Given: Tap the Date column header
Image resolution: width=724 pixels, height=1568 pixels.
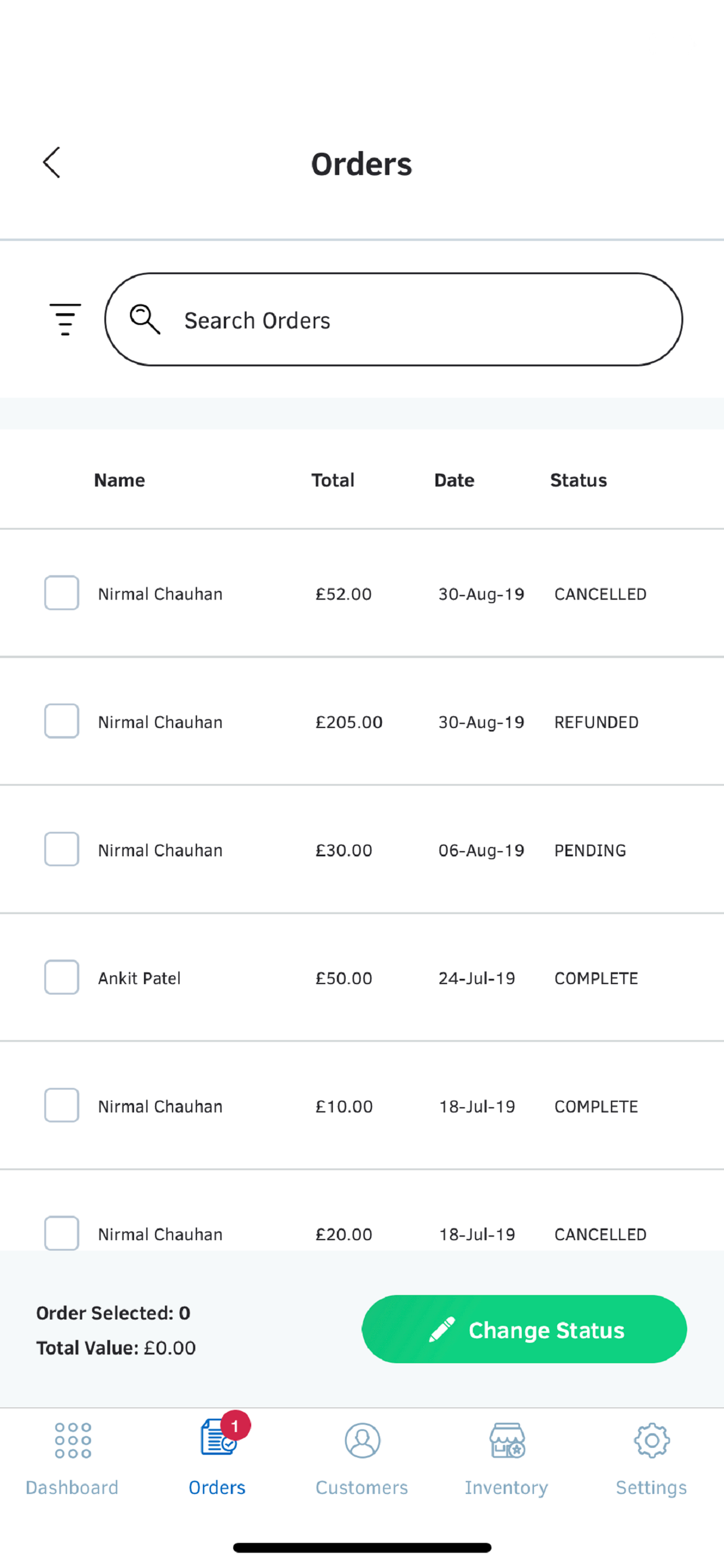Looking at the screenshot, I should [454, 480].
